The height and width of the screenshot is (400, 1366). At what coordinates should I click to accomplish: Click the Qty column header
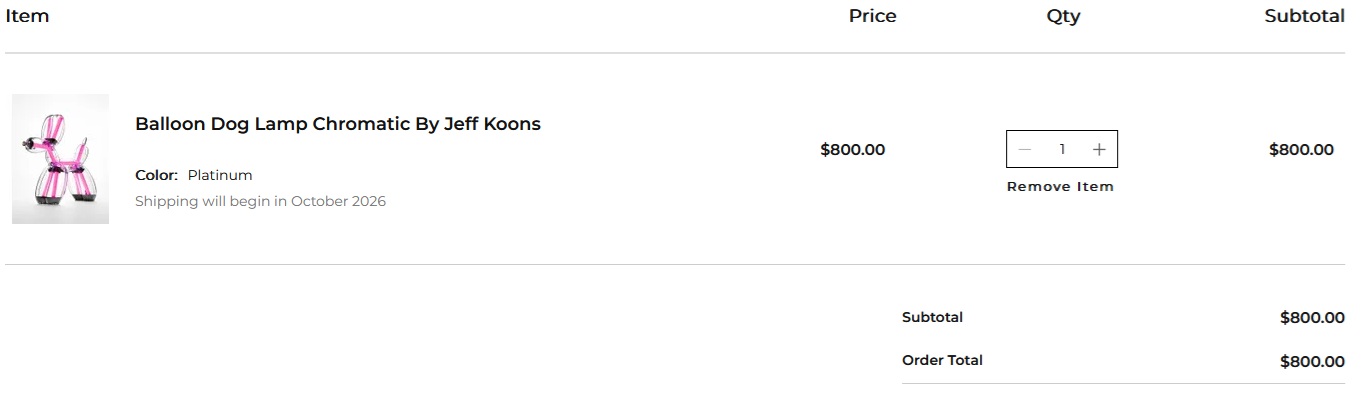coord(1063,16)
